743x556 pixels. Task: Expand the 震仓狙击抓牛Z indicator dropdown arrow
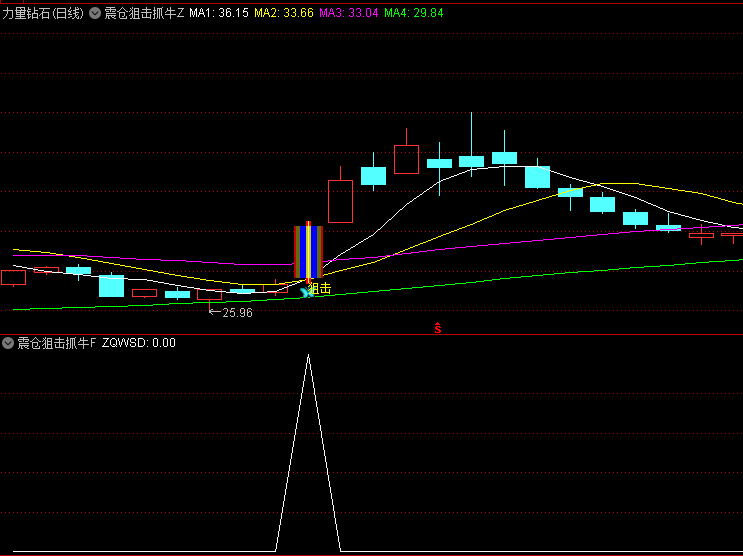click(94, 13)
